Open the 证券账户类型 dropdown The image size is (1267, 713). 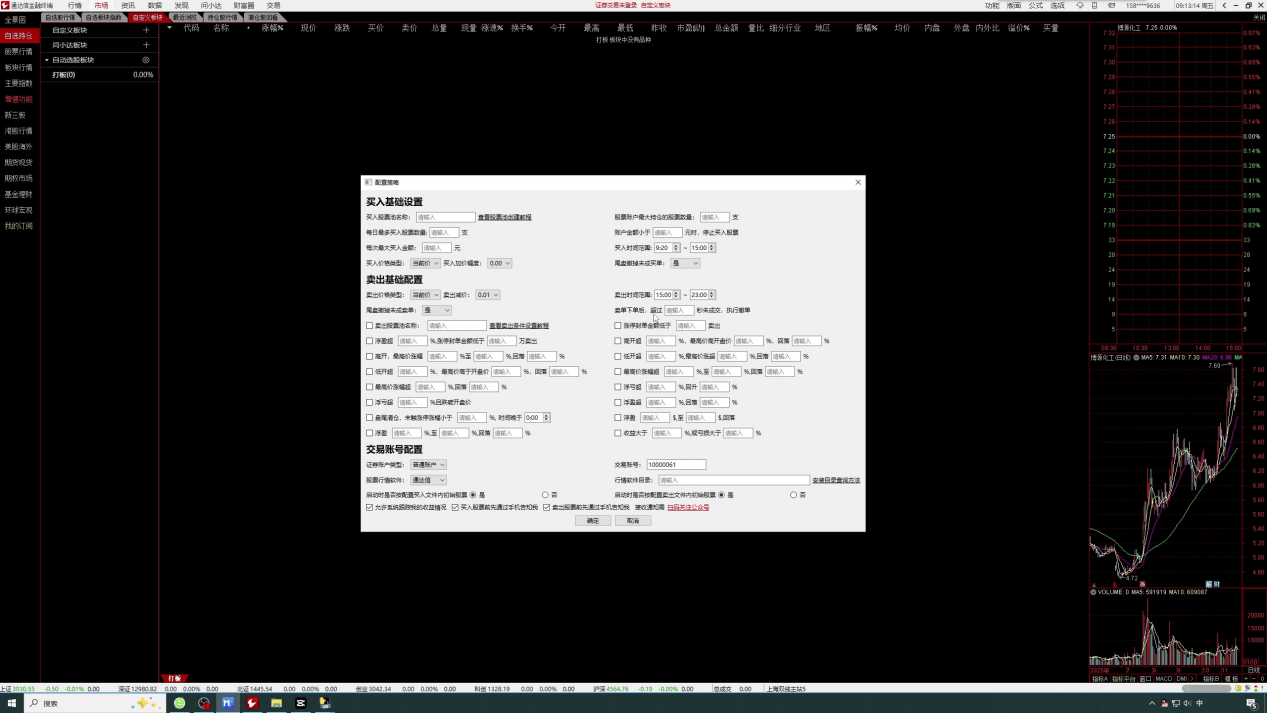[428, 465]
